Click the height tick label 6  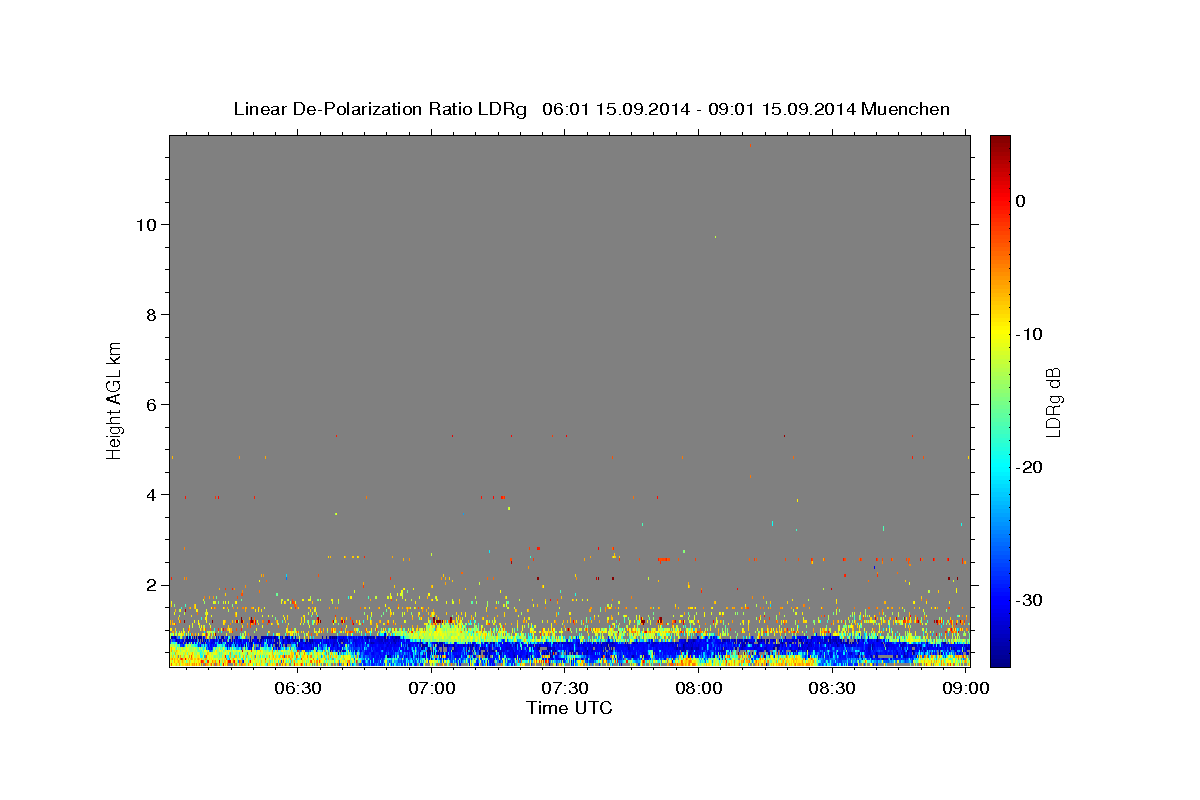(153, 404)
